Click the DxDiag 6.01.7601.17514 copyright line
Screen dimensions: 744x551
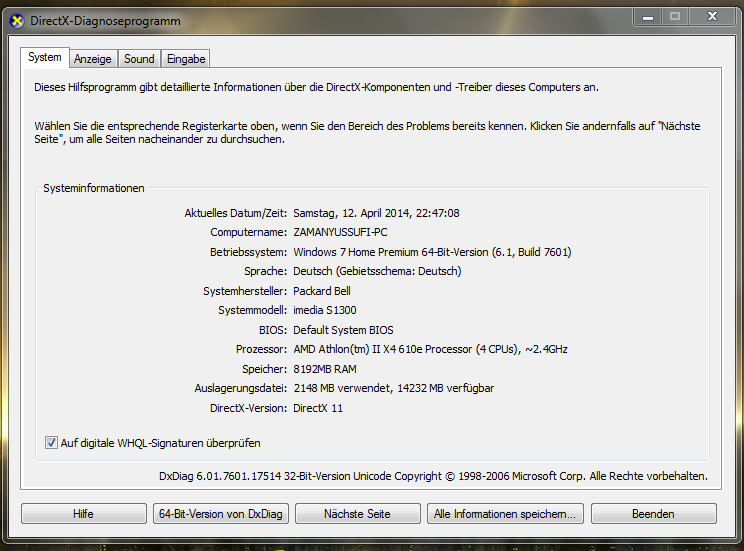pos(433,476)
